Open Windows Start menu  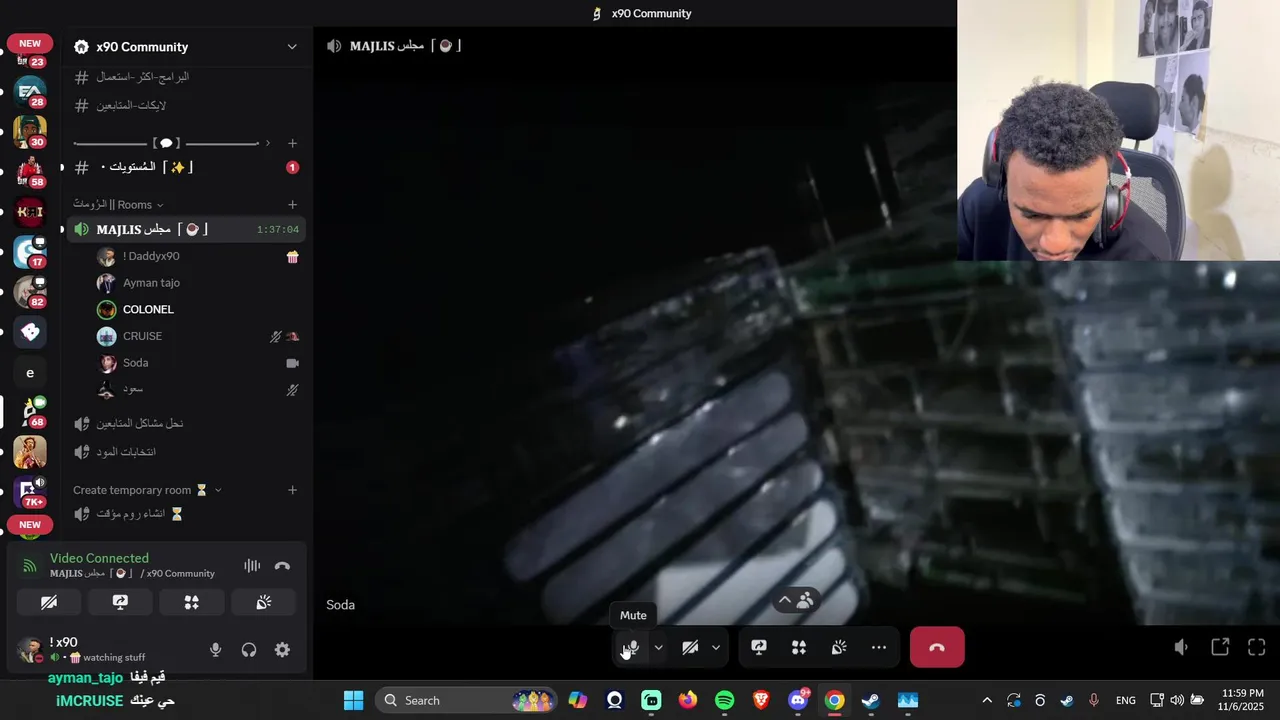click(353, 700)
